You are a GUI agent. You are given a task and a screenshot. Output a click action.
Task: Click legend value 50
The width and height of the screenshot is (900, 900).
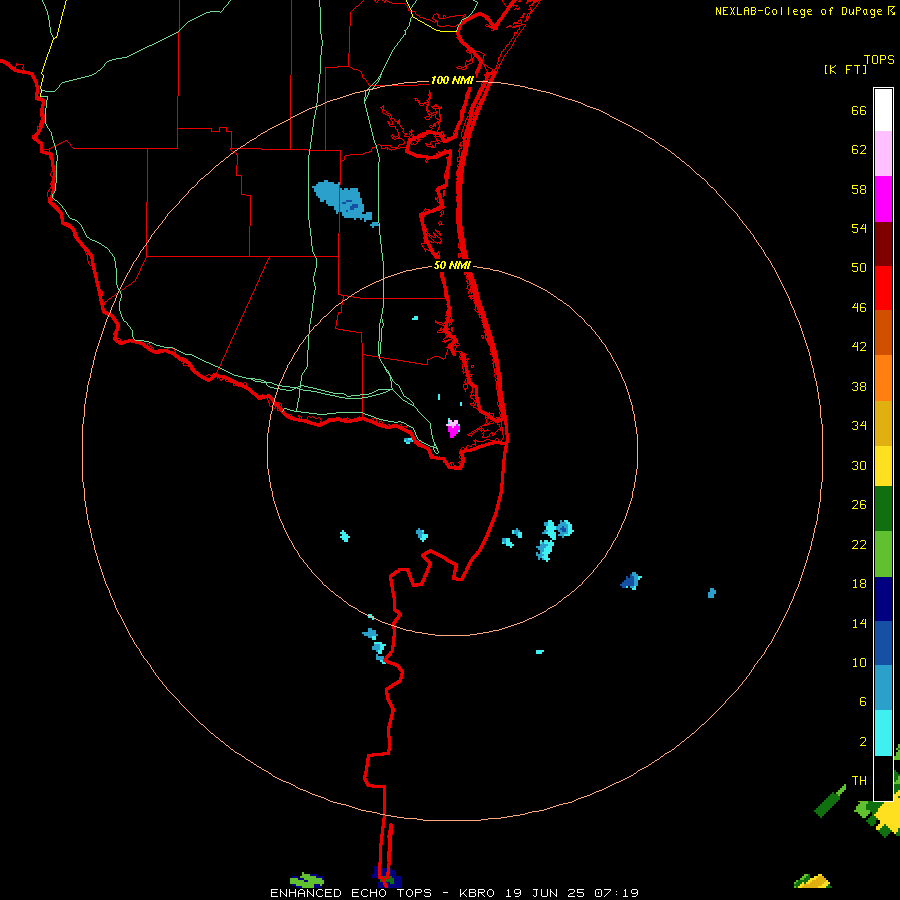pos(859,268)
